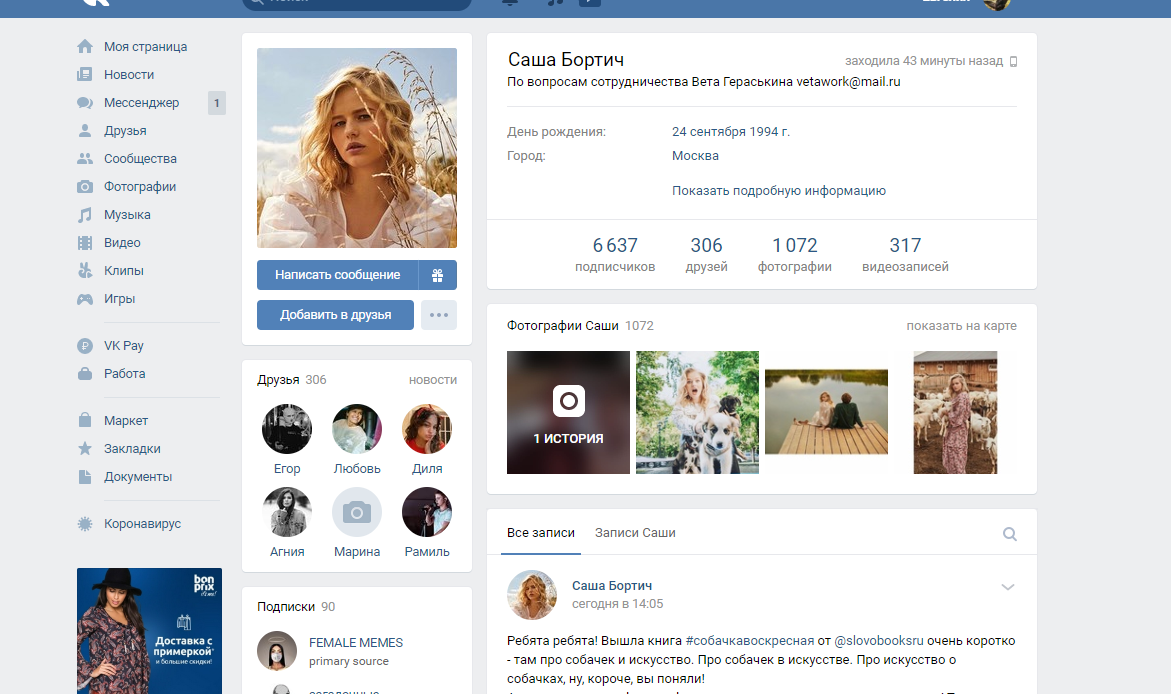The height and width of the screenshot is (694, 1171).
Task: Open post timestamp сегодня в 14:05
Action: pos(618,604)
